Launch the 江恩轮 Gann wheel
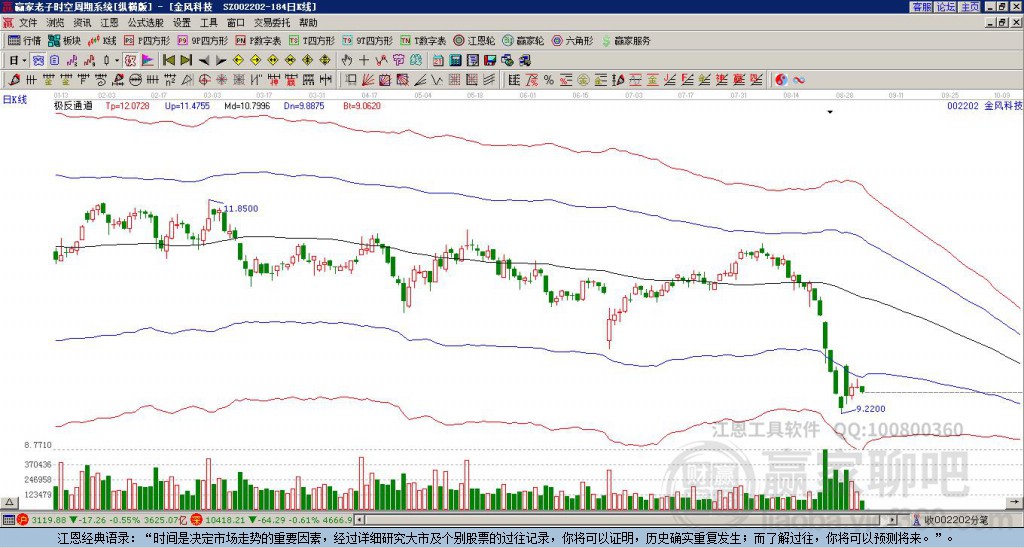Viewport: 1024px width, 548px height. pyautogui.click(x=474, y=40)
